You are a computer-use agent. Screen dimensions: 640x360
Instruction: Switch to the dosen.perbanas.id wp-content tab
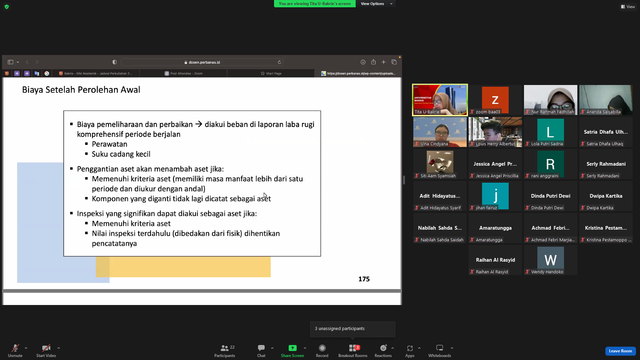tap(358, 73)
